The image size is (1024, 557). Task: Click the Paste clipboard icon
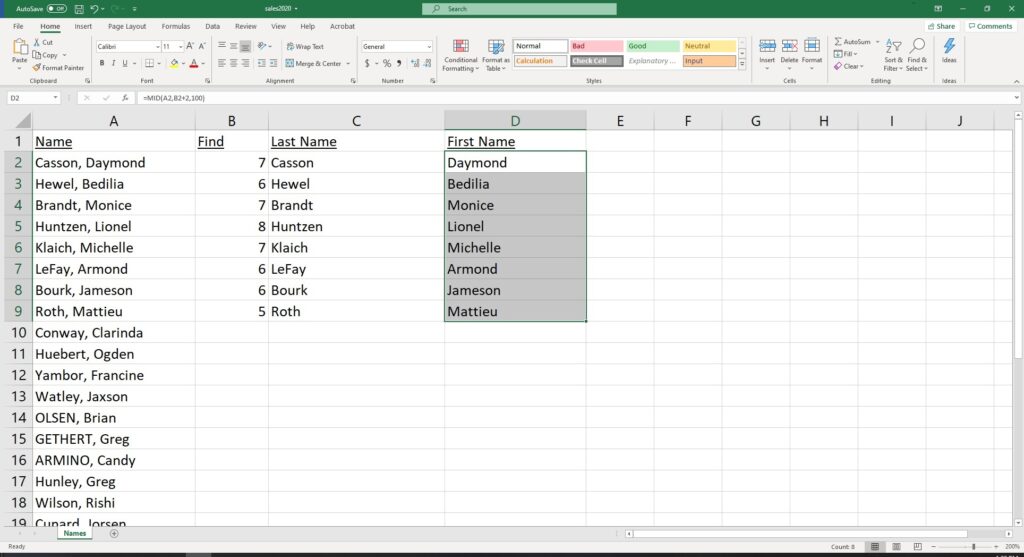point(20,47)
